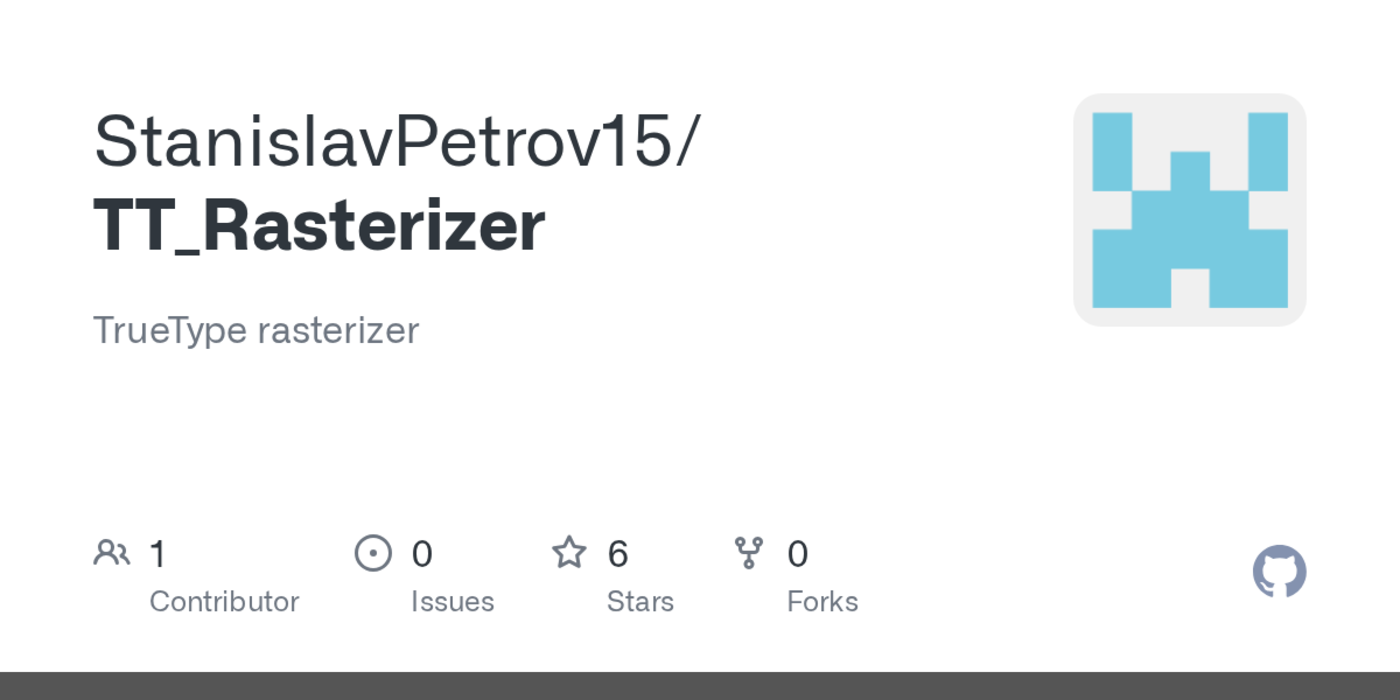Image resolution: width=1400 pixels, height=700 pixels.
Task: Click the slash after the owner name
Action: [687, 141]
